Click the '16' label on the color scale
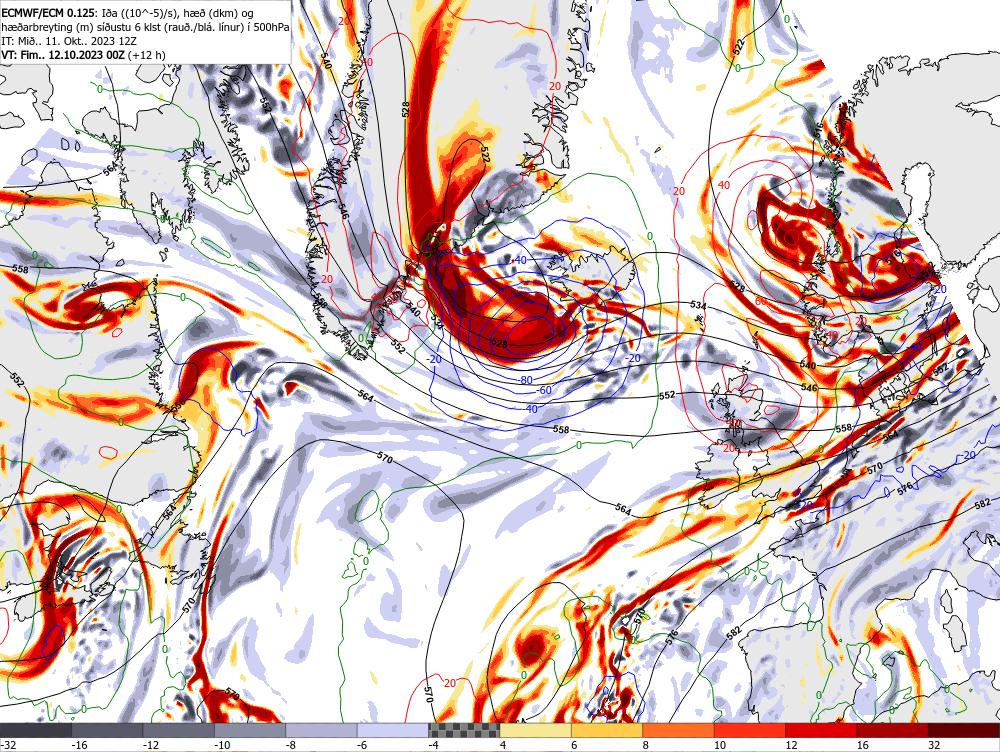Viewport: 1000px width, 752px height. click(863, 745)
